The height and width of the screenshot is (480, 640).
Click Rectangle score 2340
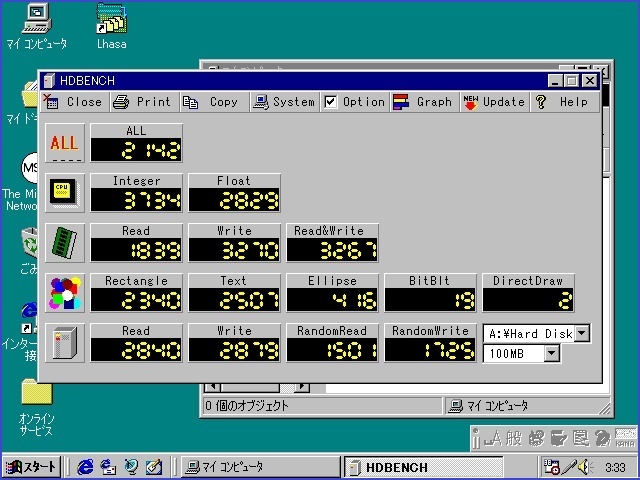(136, 300)
